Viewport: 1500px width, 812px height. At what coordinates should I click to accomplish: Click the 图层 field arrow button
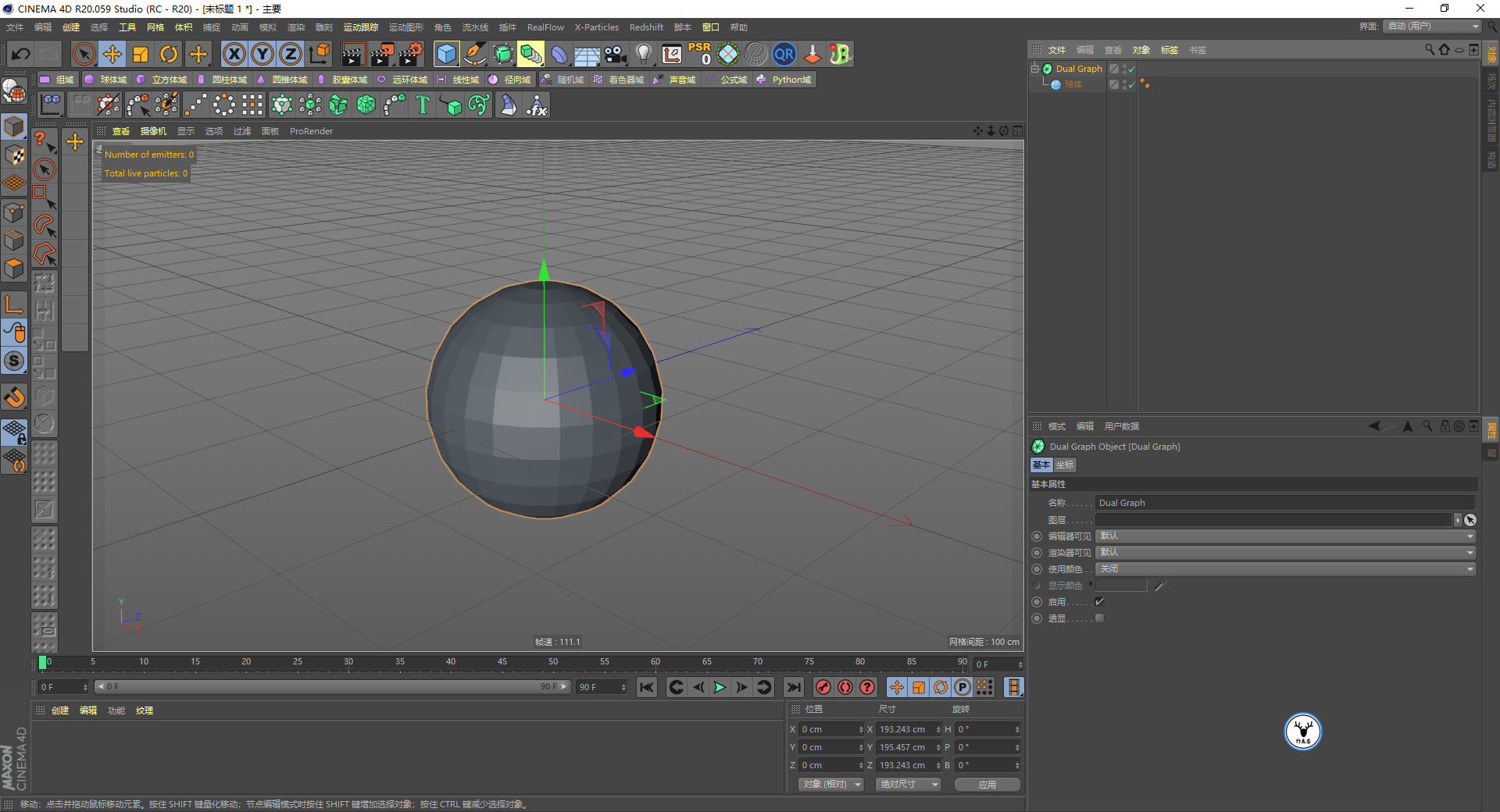[x=1458, y=520]
